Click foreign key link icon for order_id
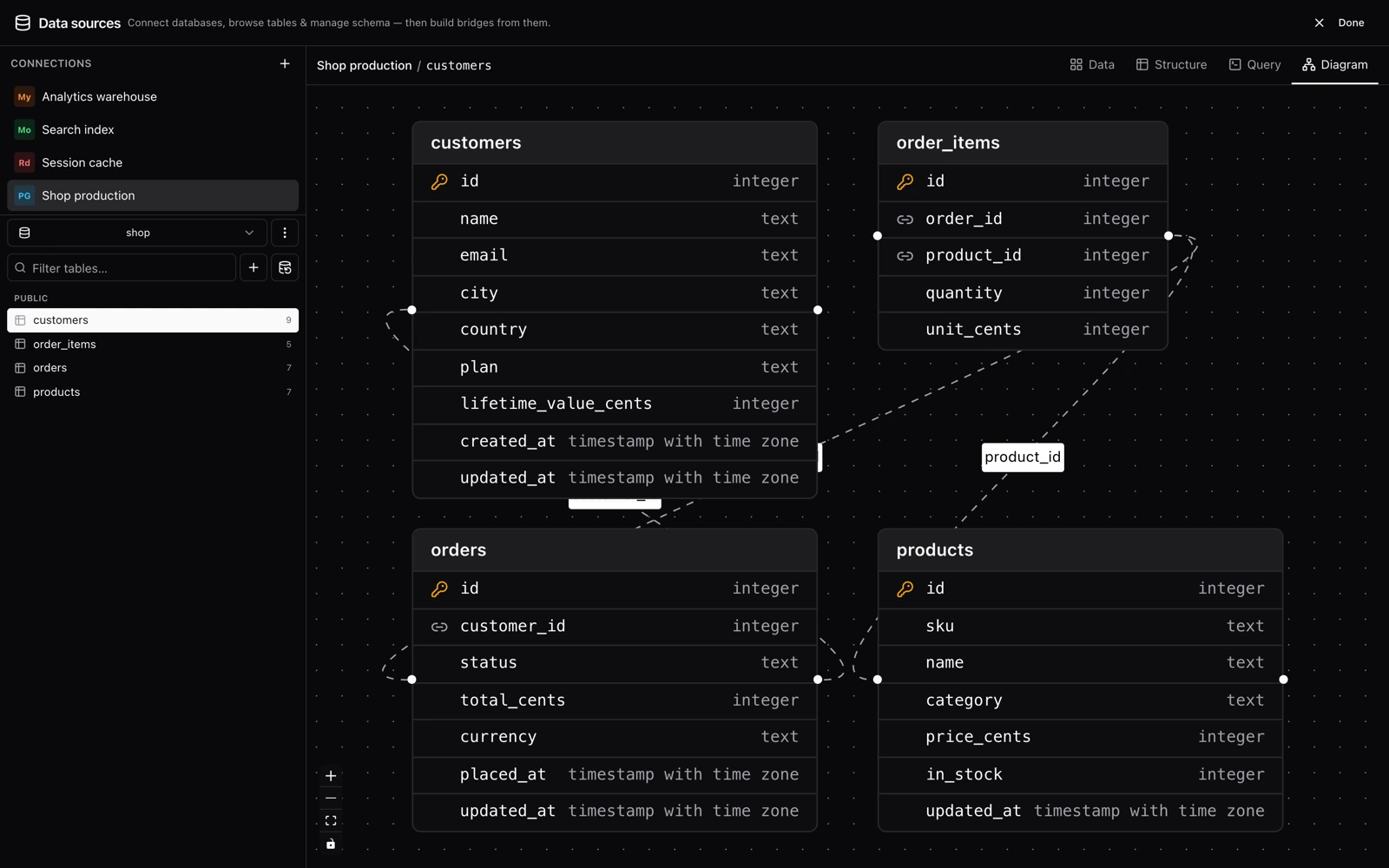The width and height of the screenshot is (1389, 868). pyautogui.click(x=905, y=220)
